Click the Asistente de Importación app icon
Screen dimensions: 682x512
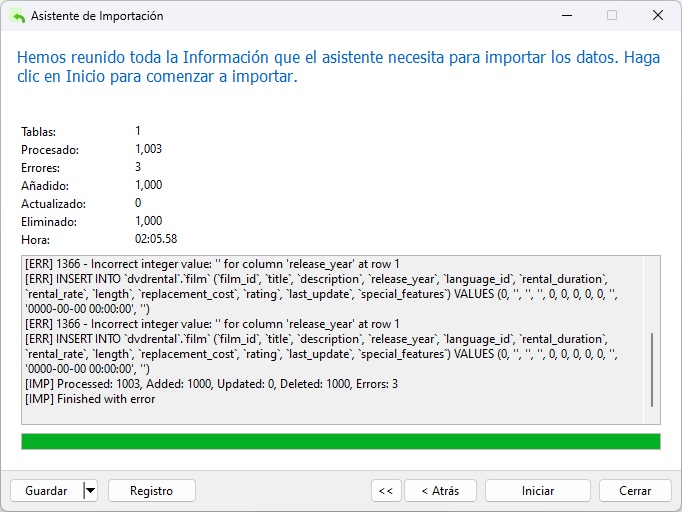(17, 16)
